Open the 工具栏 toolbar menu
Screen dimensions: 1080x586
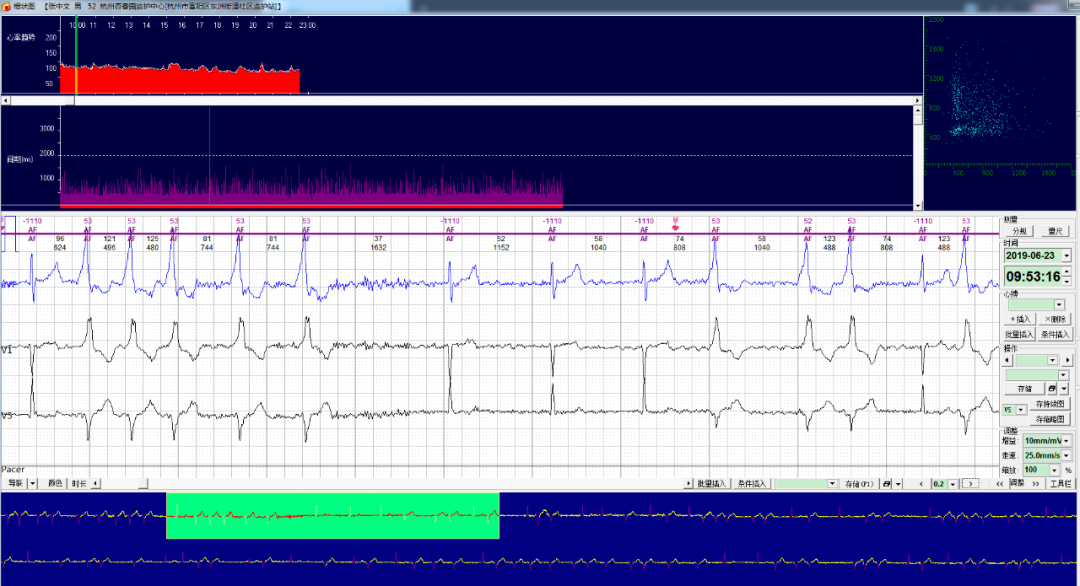coord(1059,483)
